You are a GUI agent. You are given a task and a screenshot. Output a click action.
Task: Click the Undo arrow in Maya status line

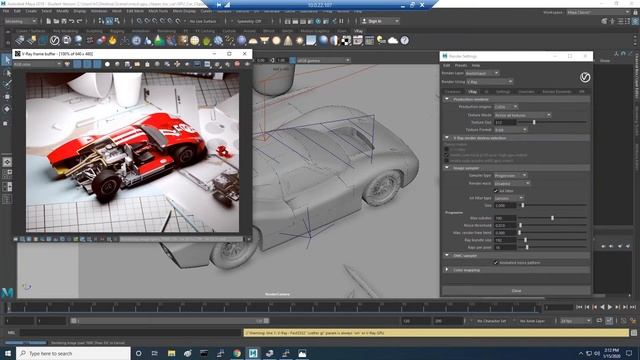click(72, 21)
